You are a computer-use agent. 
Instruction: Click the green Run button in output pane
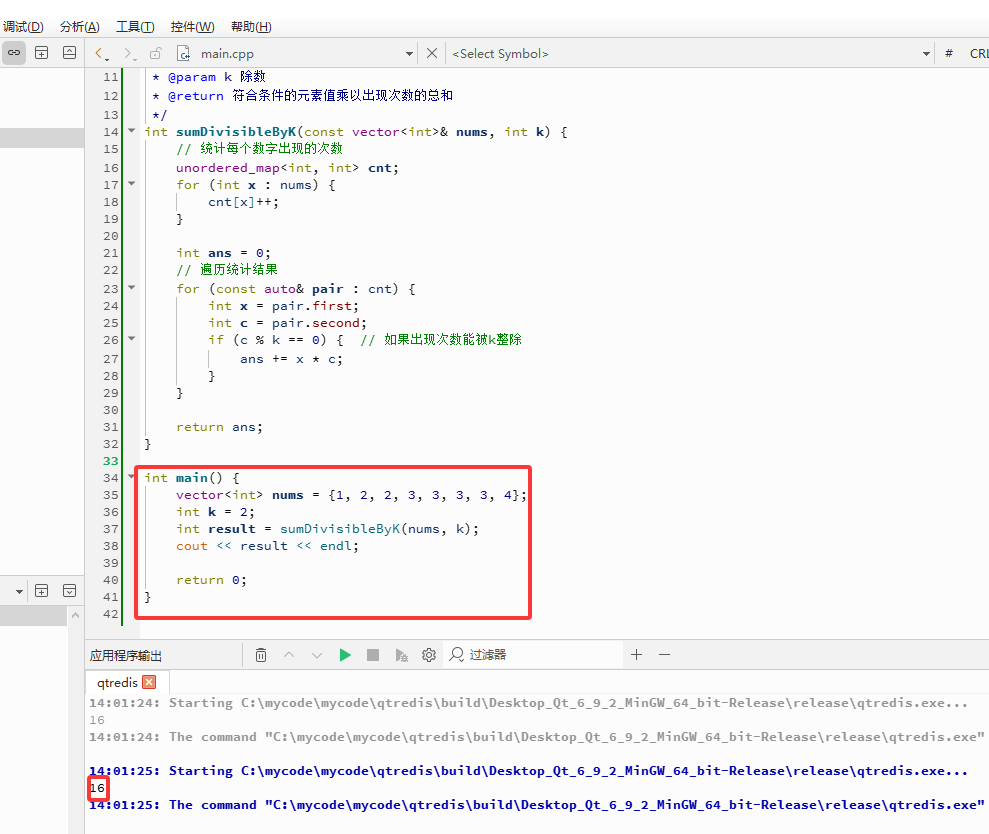345,655
